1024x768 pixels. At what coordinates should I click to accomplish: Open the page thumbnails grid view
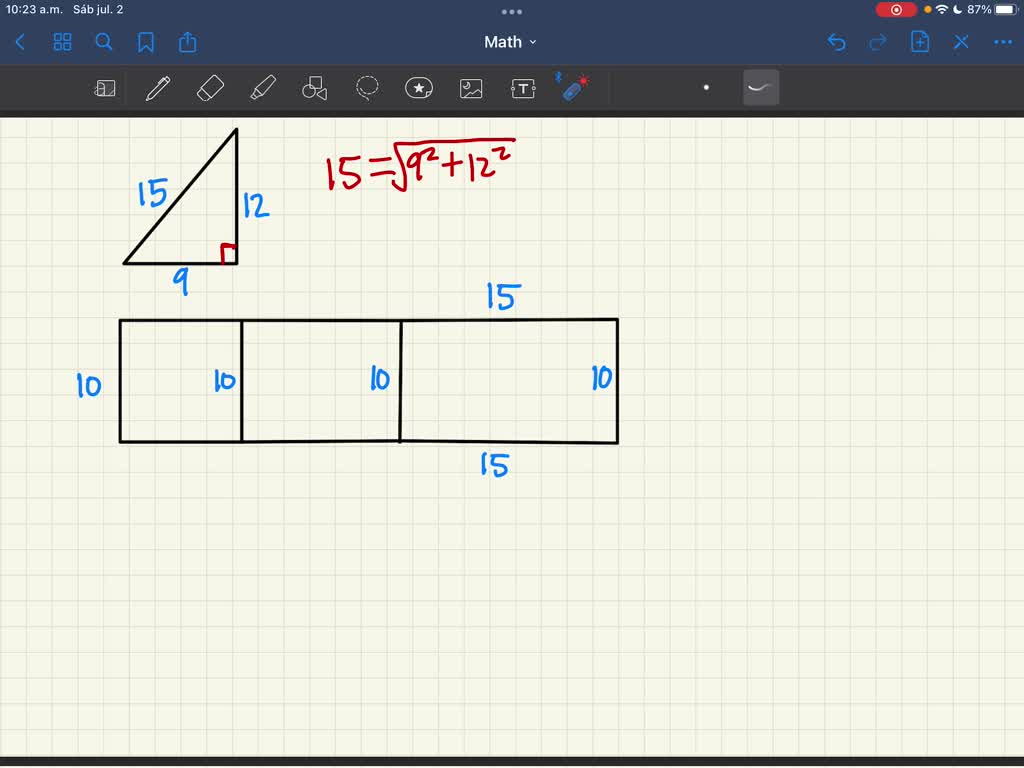pyautogui.click(x=62, y=42)
